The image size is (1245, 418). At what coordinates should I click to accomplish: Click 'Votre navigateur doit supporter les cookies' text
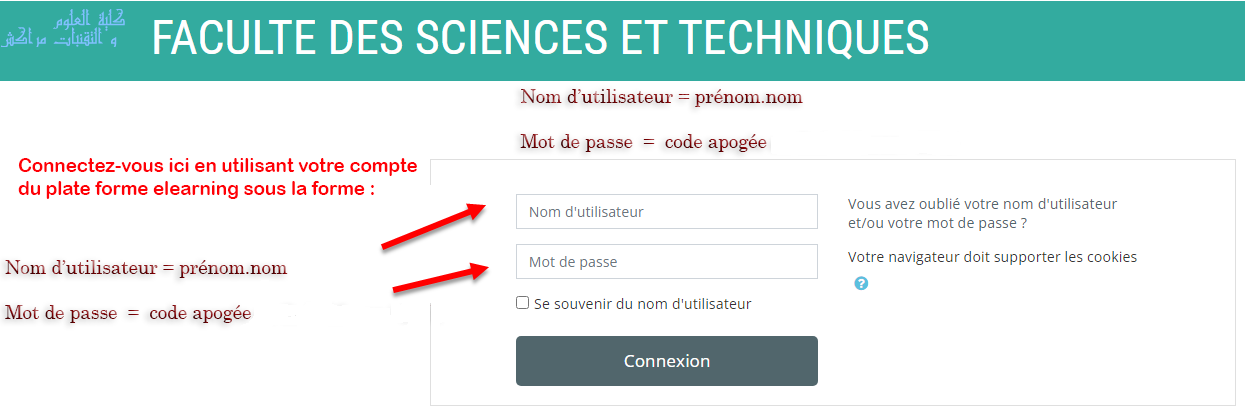tap(992, 257)
